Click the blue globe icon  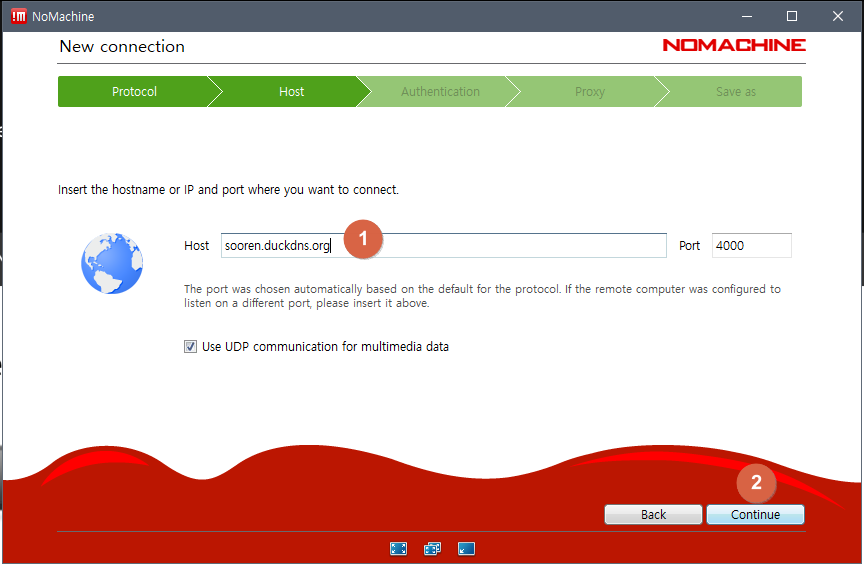112,263
